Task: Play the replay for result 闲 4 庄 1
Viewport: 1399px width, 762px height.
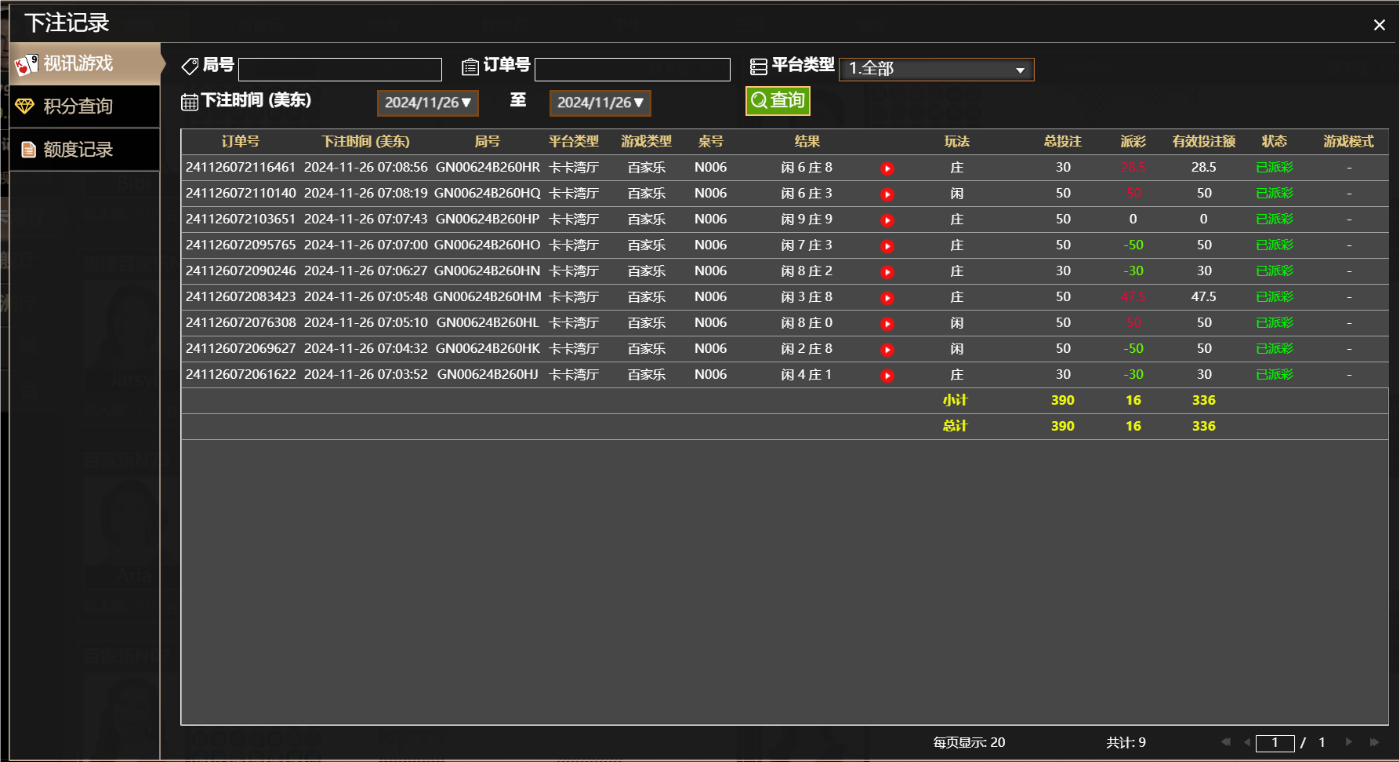Action: point(887,374)
